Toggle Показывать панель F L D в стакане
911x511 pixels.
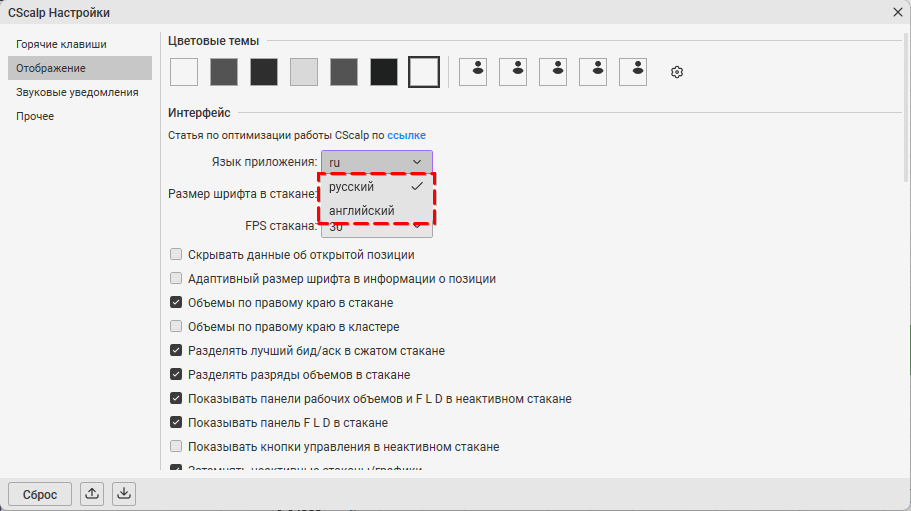tap(177, 423)
